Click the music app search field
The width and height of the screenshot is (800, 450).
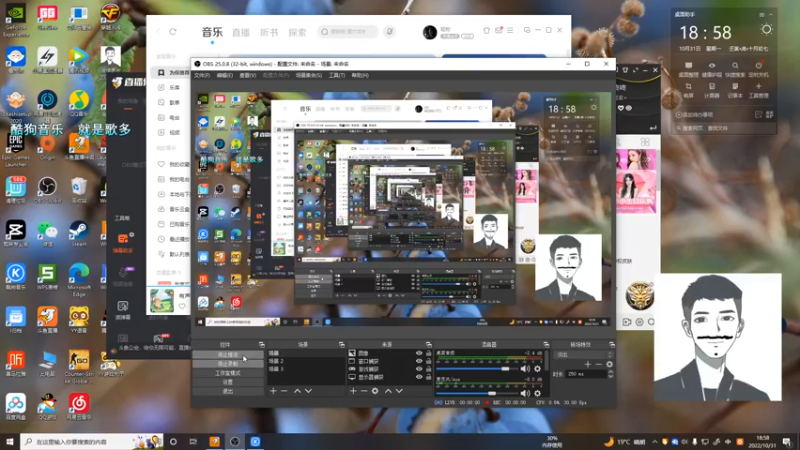coord(348,32)
